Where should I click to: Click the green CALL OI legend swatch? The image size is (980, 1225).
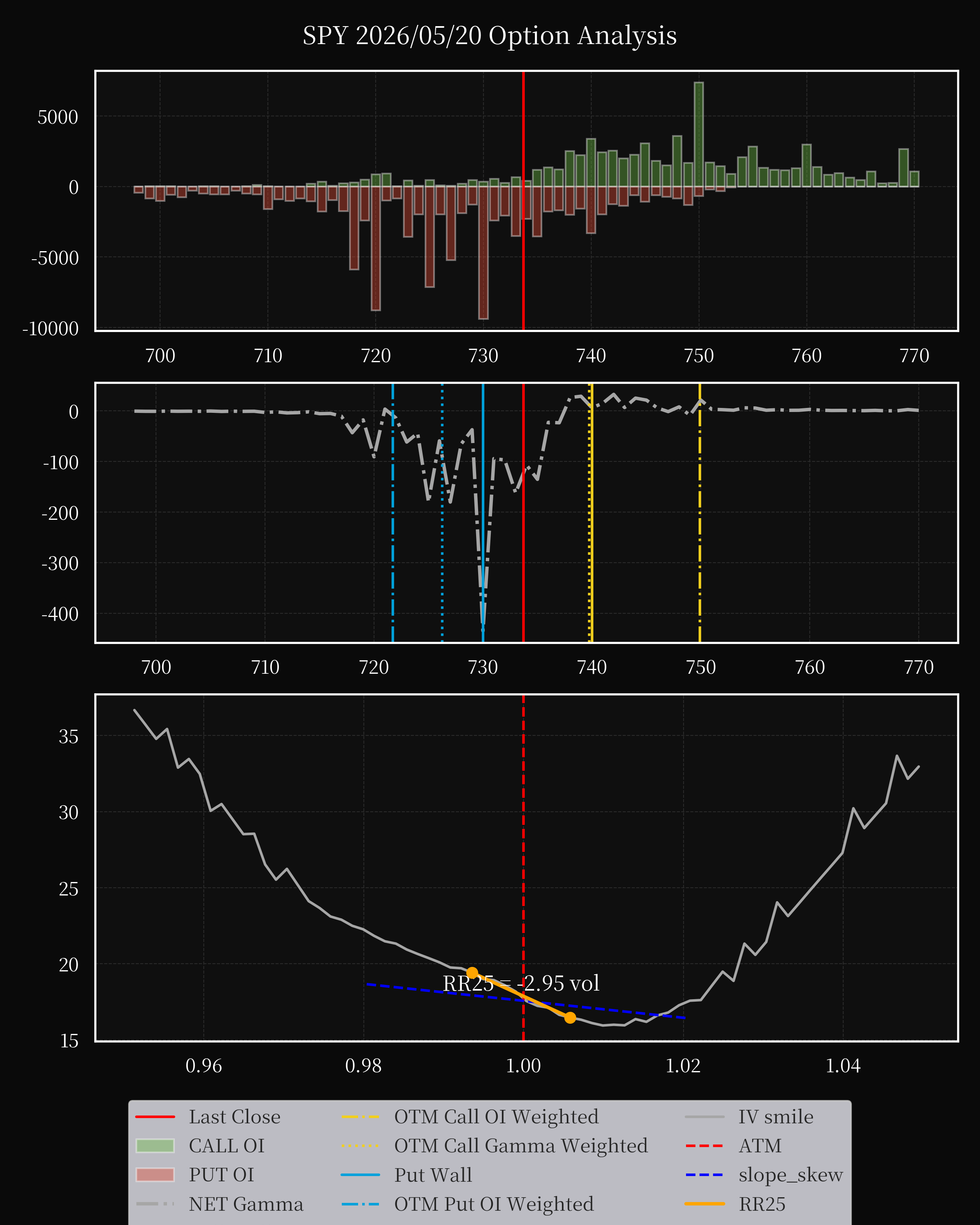pyautogui.click(x=155, y=1146)
